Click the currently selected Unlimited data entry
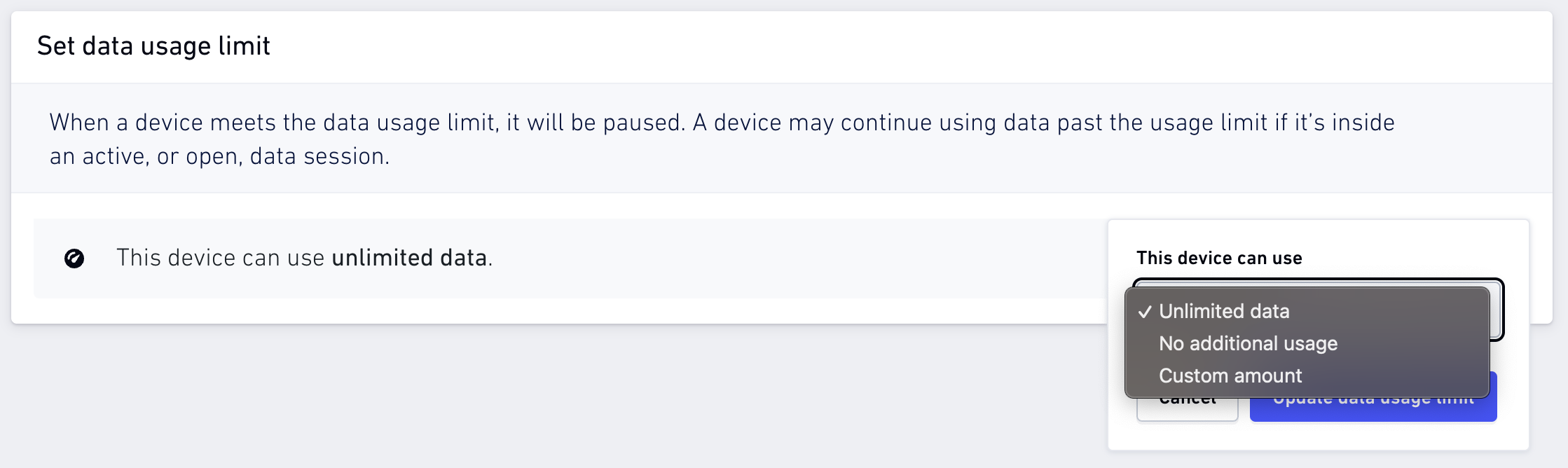This screenshot has height=468, width=1568. click(1223, 311)
